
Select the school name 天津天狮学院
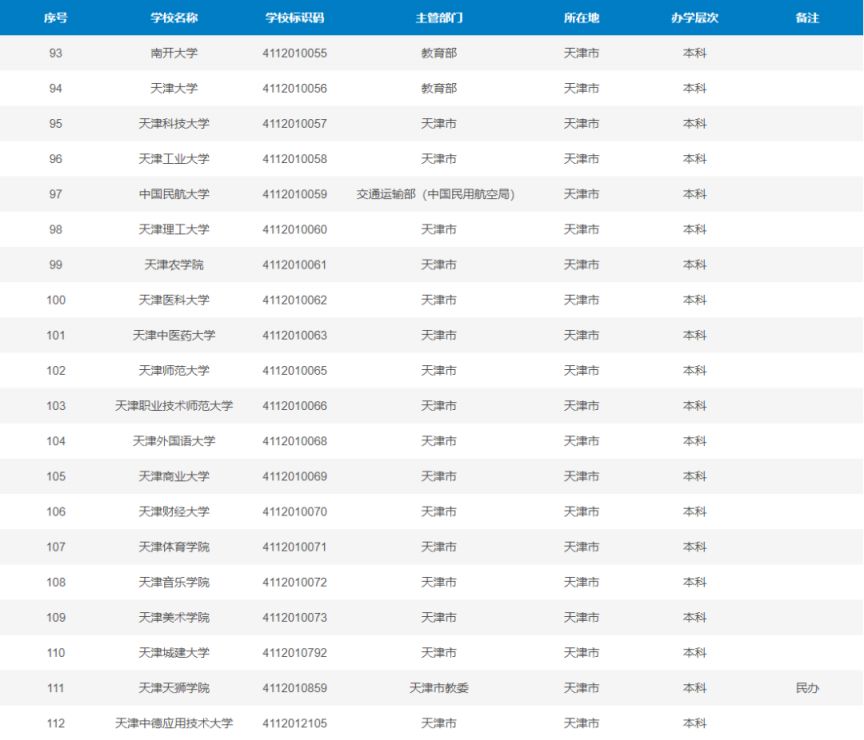pos(174,688)
